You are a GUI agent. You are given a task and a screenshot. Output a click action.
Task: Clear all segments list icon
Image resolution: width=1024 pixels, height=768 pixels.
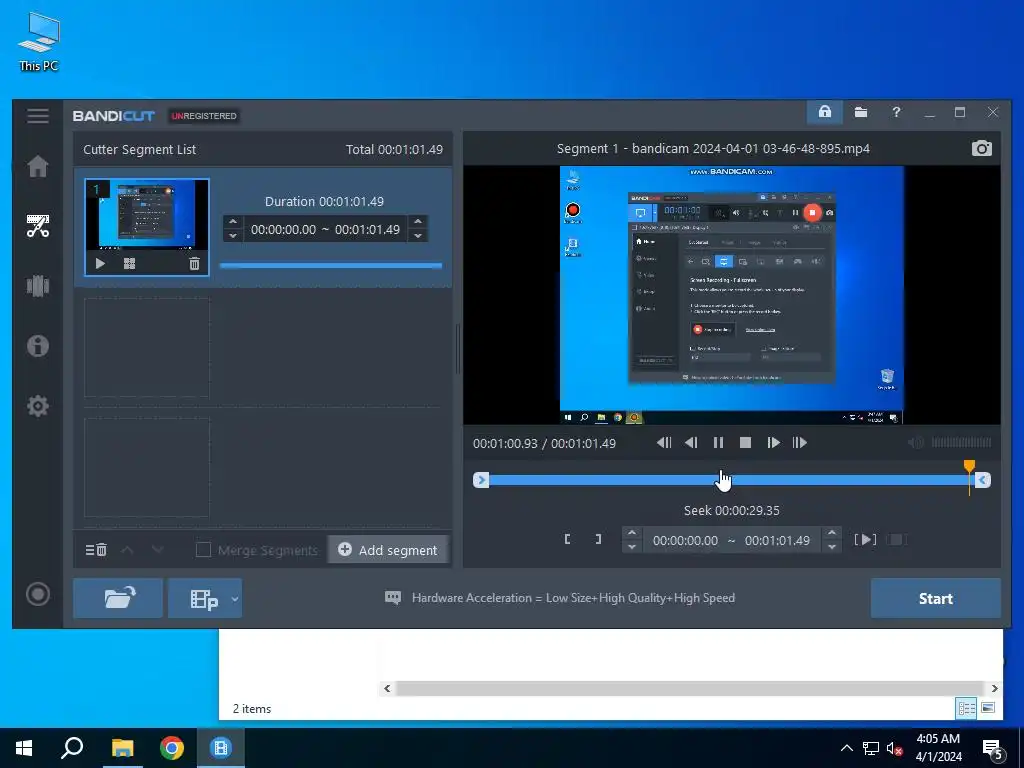(x=96, y=550)
